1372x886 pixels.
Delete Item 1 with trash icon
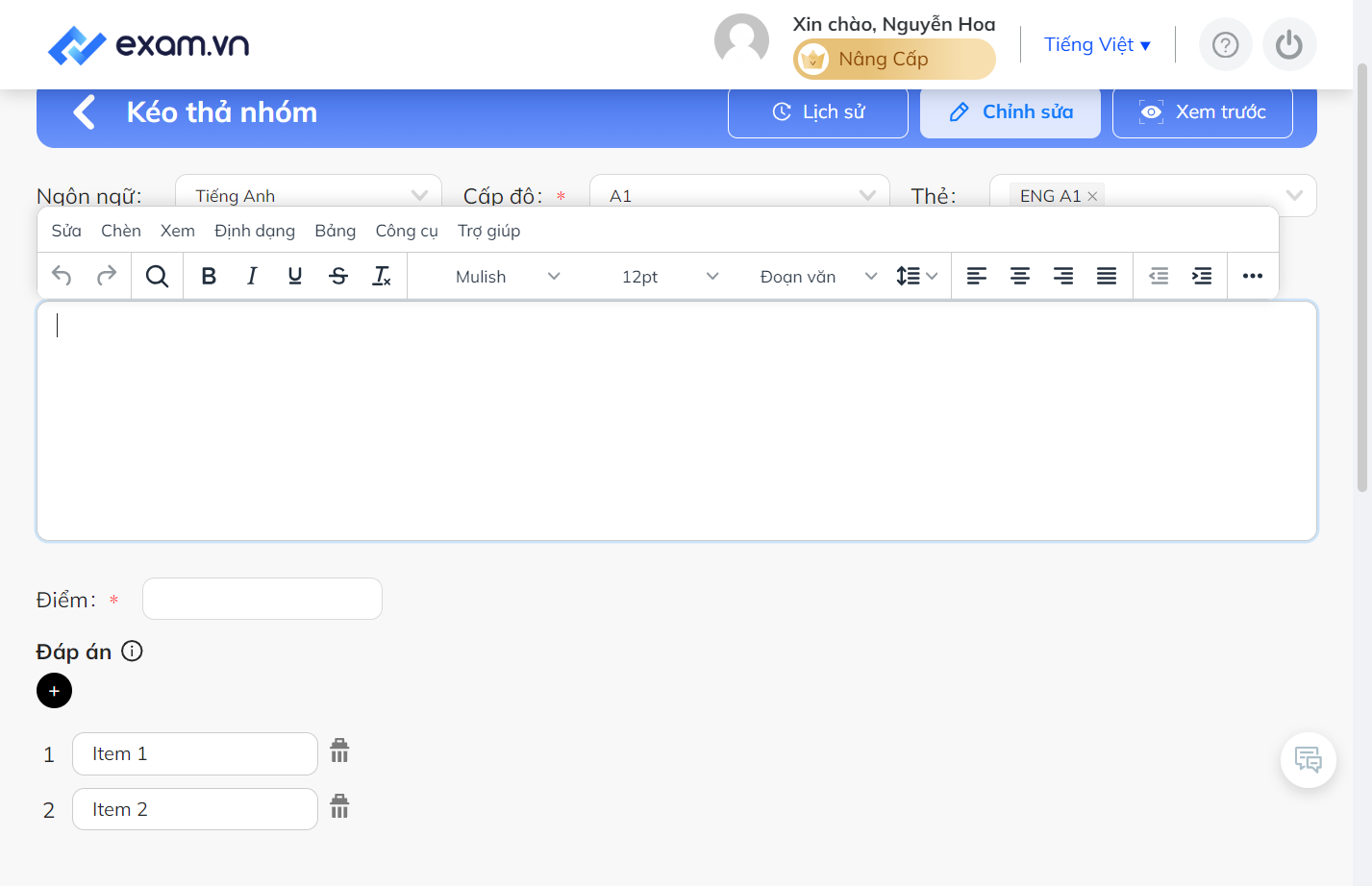coord(339,751)
